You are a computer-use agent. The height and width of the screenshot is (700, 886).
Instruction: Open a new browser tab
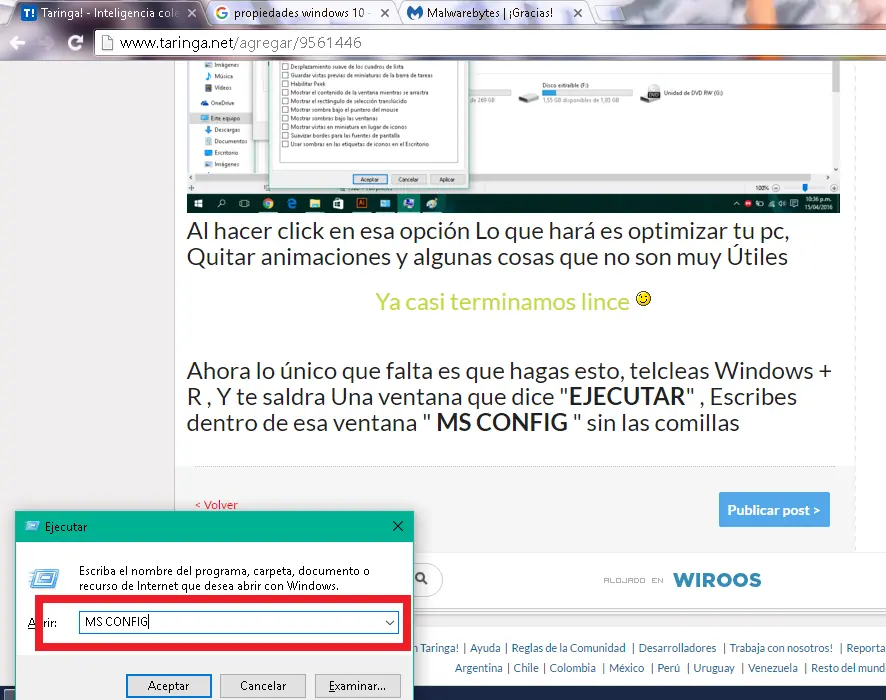click(x=609, y=12)
